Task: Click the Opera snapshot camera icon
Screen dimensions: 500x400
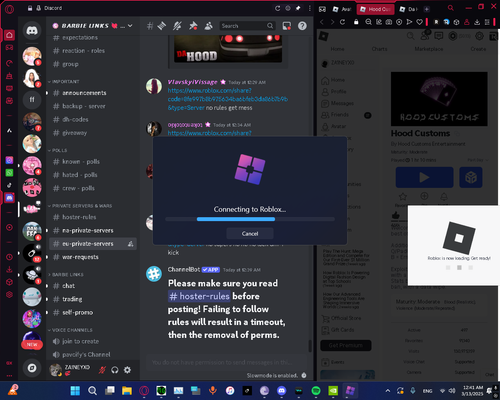Action: [389, 22]
